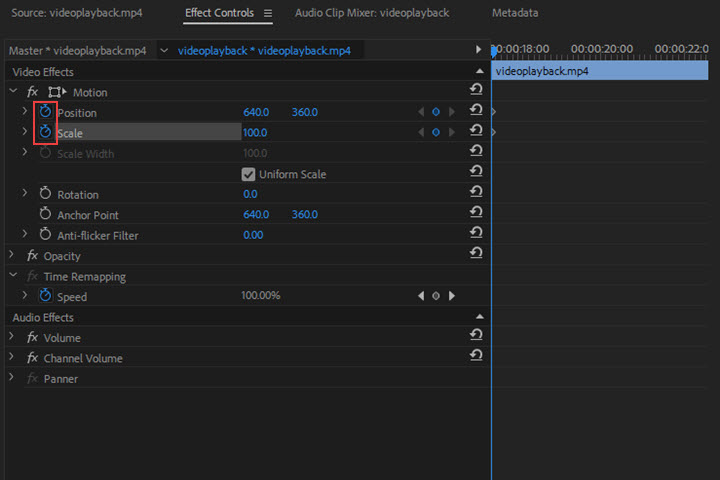Reset the Opacity effect
The height and width of the screenshot is (480, 720).
[x=476, y=255]
